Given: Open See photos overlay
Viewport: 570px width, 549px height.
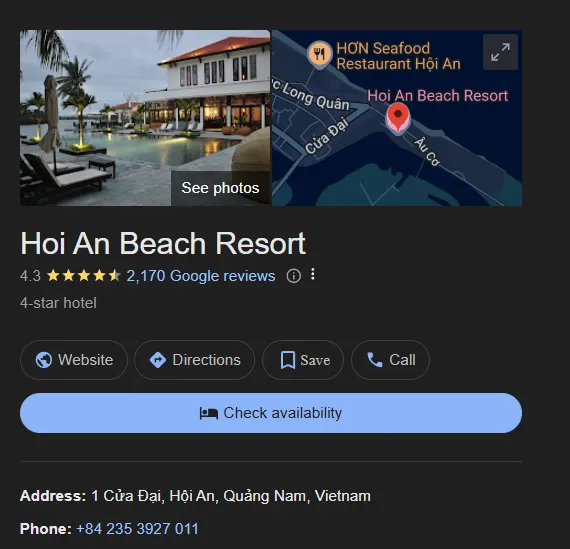Looking at the screenshot, I should click(x=220, y=188).
